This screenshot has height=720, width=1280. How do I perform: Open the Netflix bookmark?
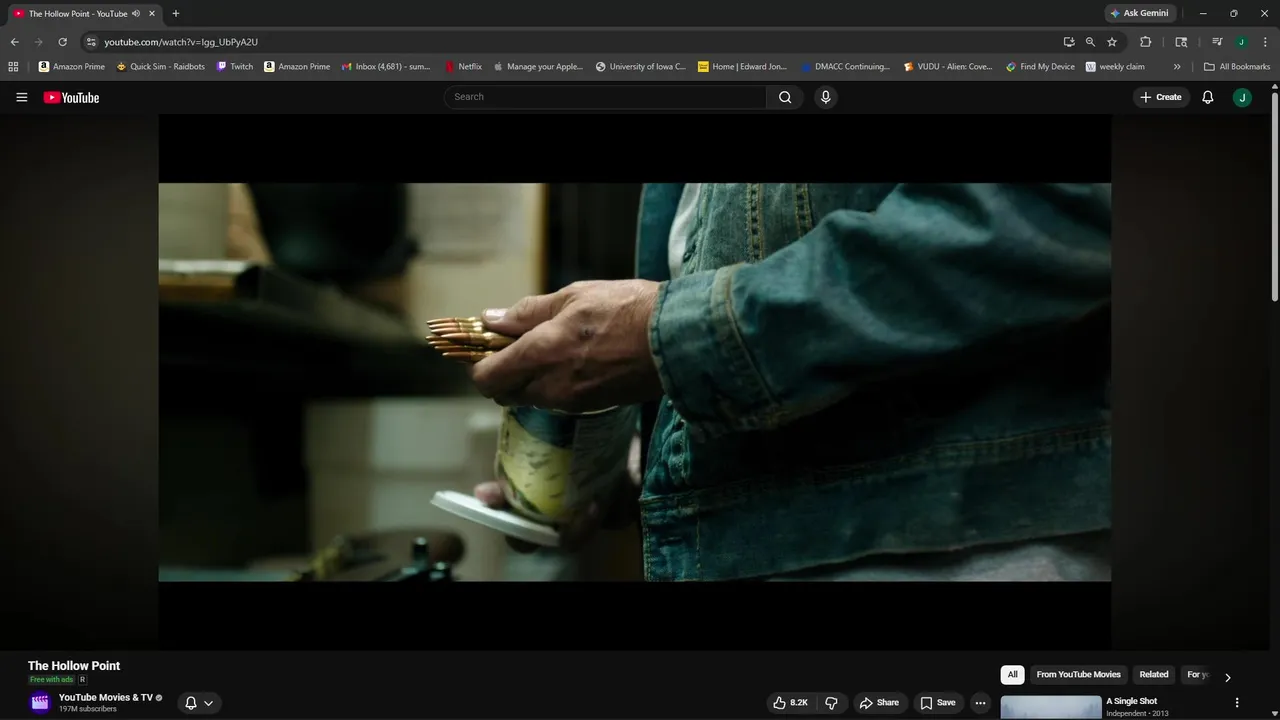pyautogui.click(x=464, y=67)
